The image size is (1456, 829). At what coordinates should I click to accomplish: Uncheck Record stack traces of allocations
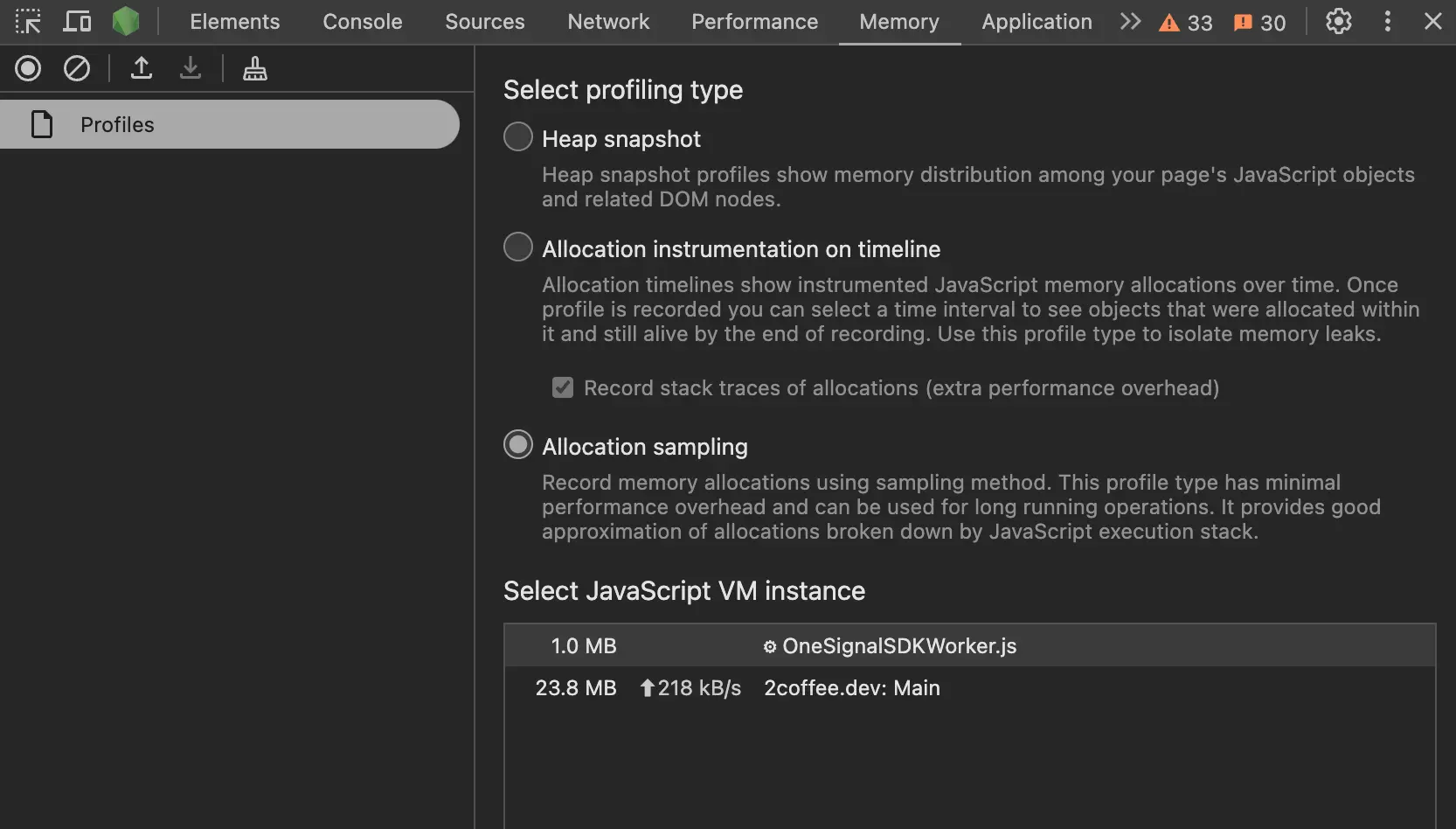click(x=563, y=387)
